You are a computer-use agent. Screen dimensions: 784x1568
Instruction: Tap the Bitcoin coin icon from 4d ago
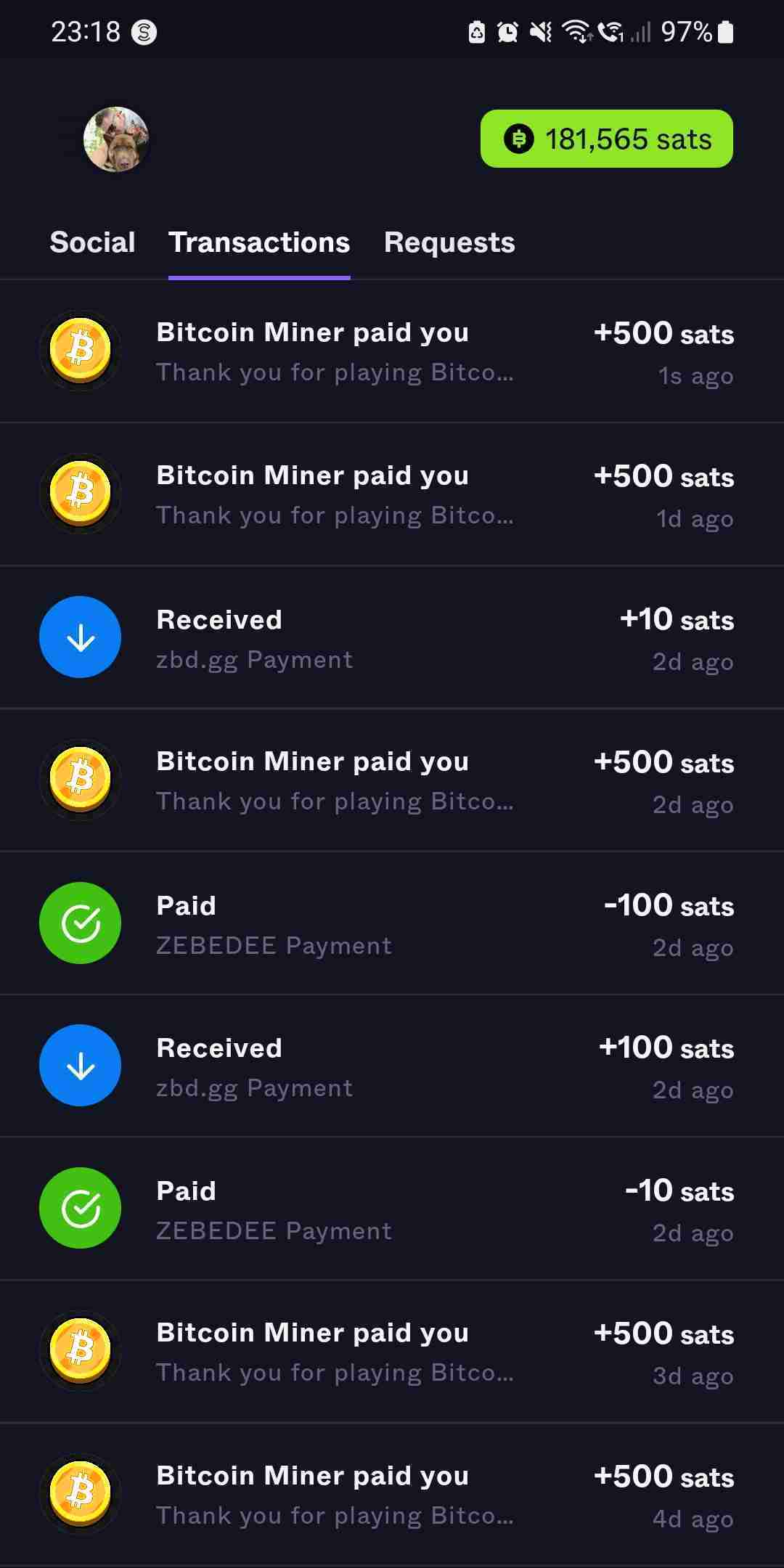(x=80, y=1494)
